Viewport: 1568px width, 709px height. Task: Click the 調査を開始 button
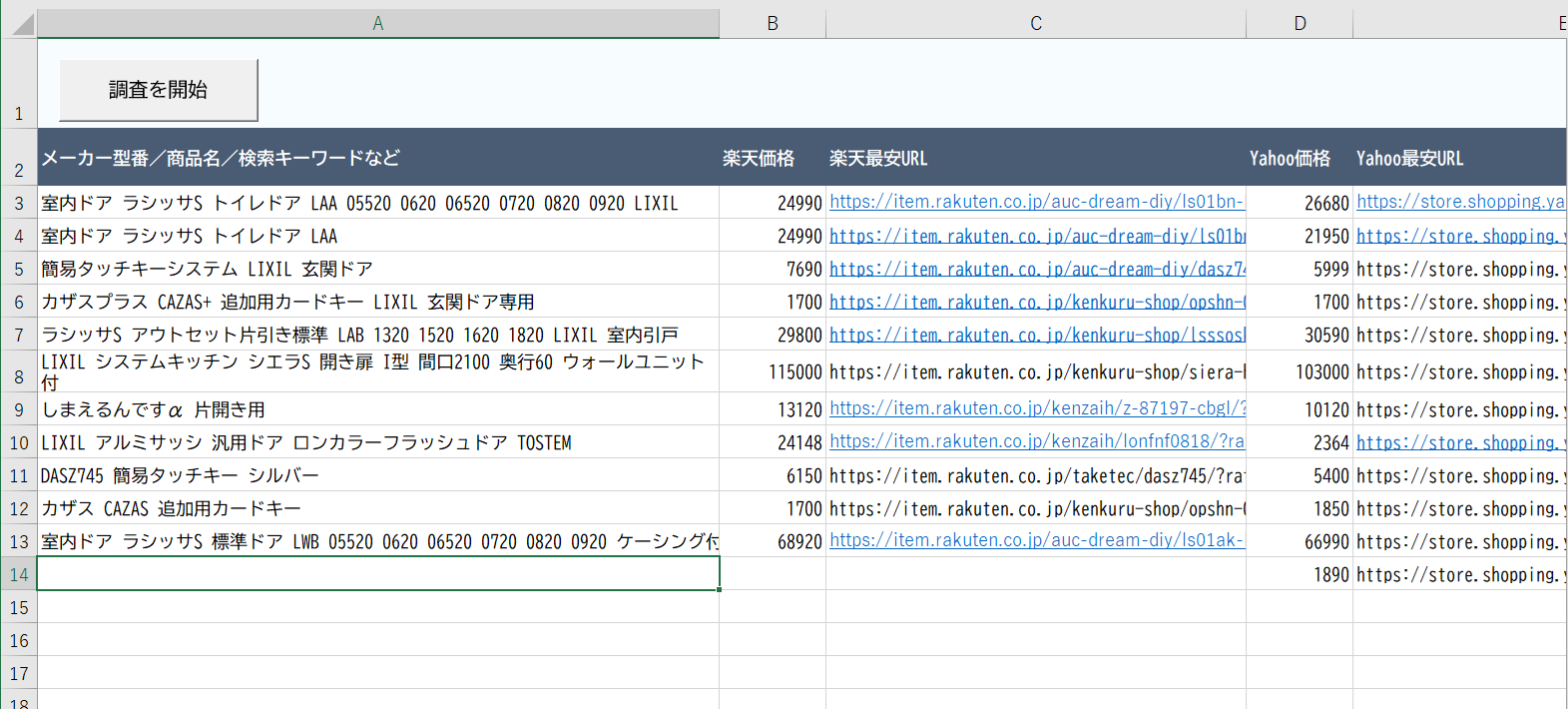[159, 90]
